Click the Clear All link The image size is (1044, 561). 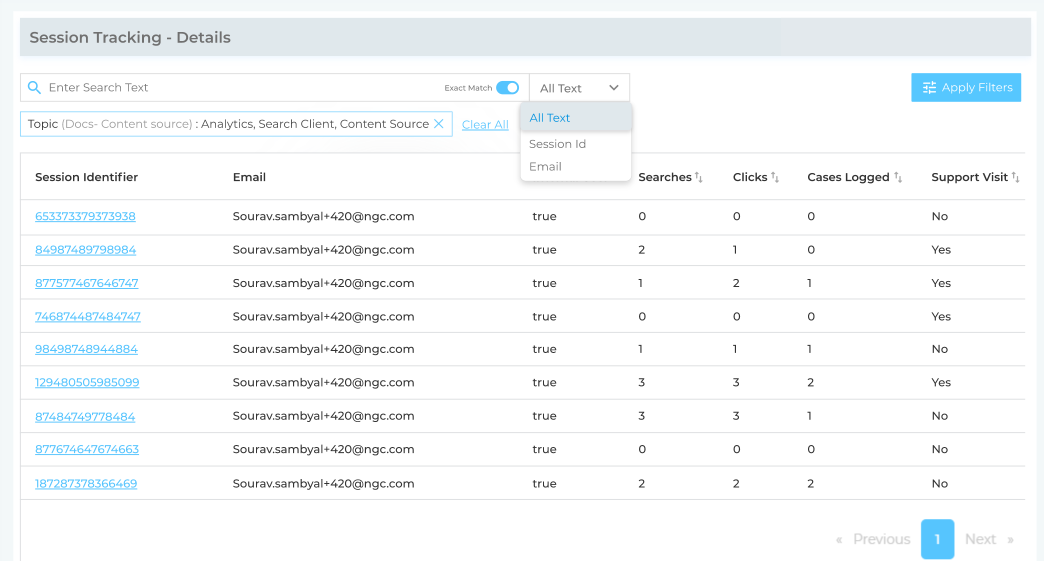(x=485, y=125)
